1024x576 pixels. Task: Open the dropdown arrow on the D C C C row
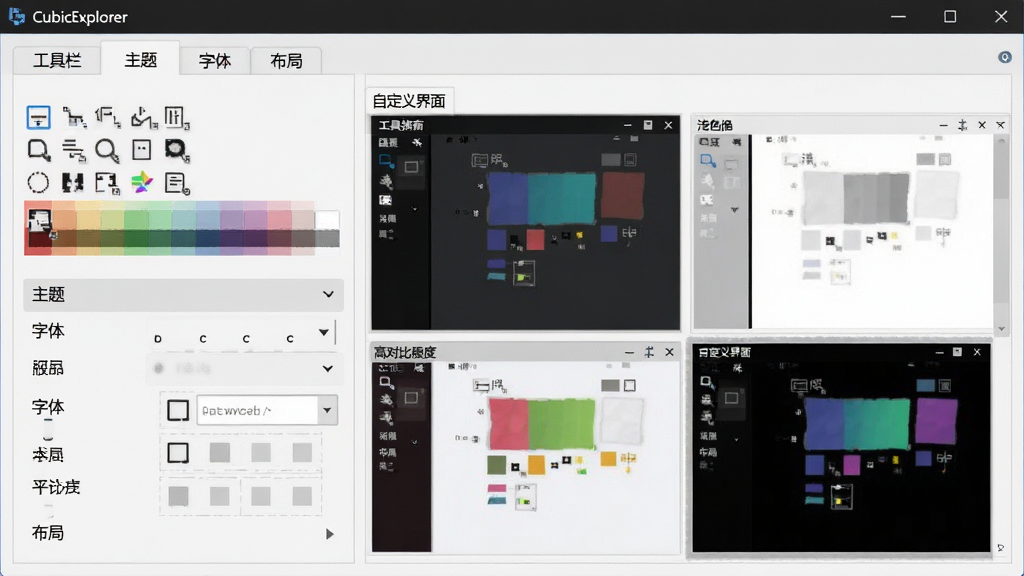click(323, 332)
